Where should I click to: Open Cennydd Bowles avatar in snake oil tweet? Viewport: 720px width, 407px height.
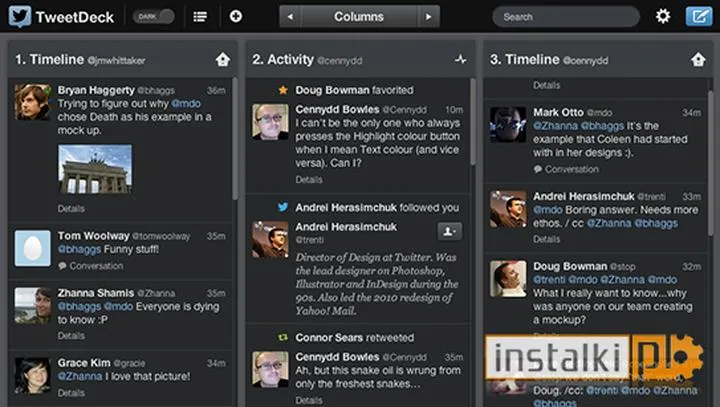[270, 369]
